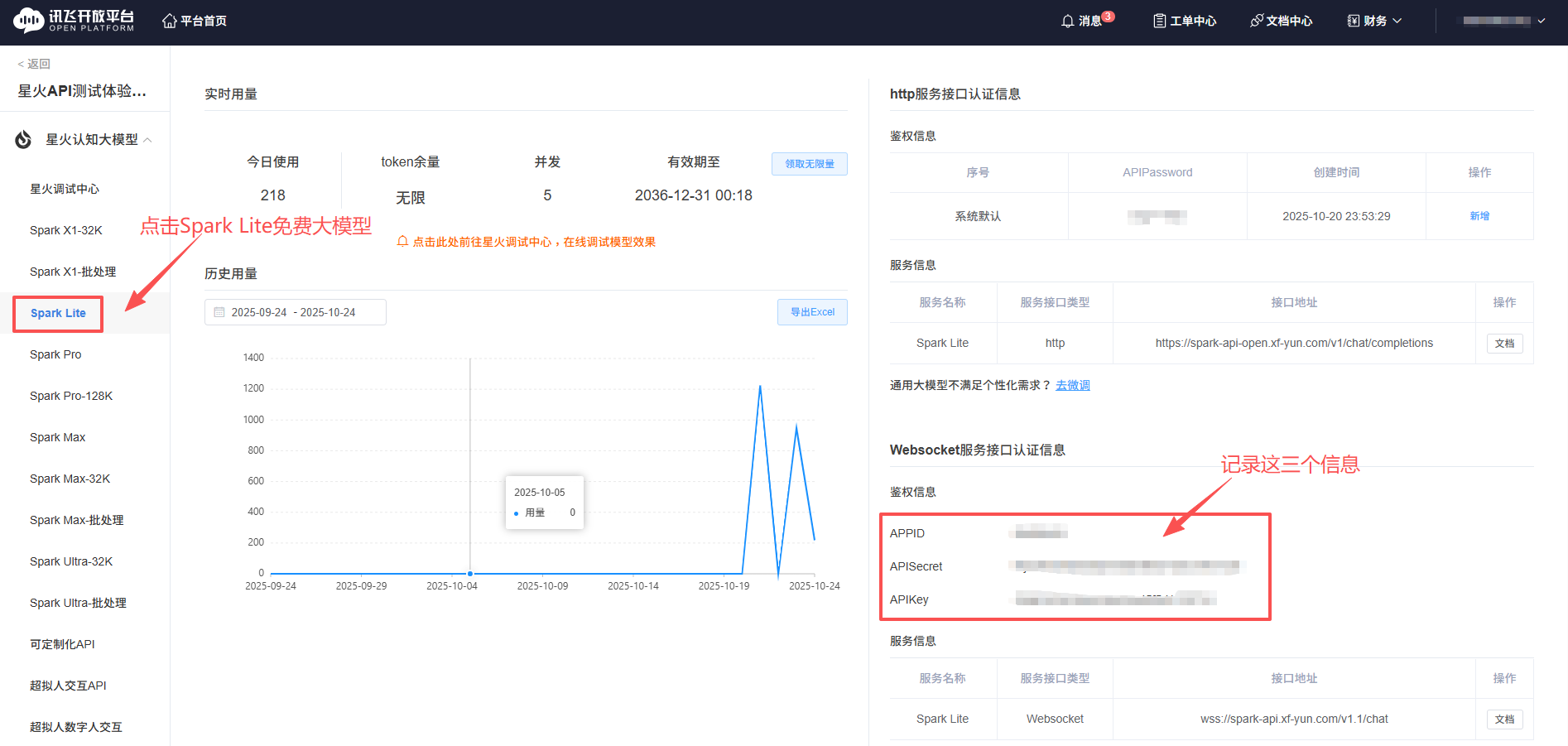The height and width of the screenshot is (746, 1568).
Task: Click the 2025-10-20 23:53:29 creation time
Action: tap(1336, 216)
